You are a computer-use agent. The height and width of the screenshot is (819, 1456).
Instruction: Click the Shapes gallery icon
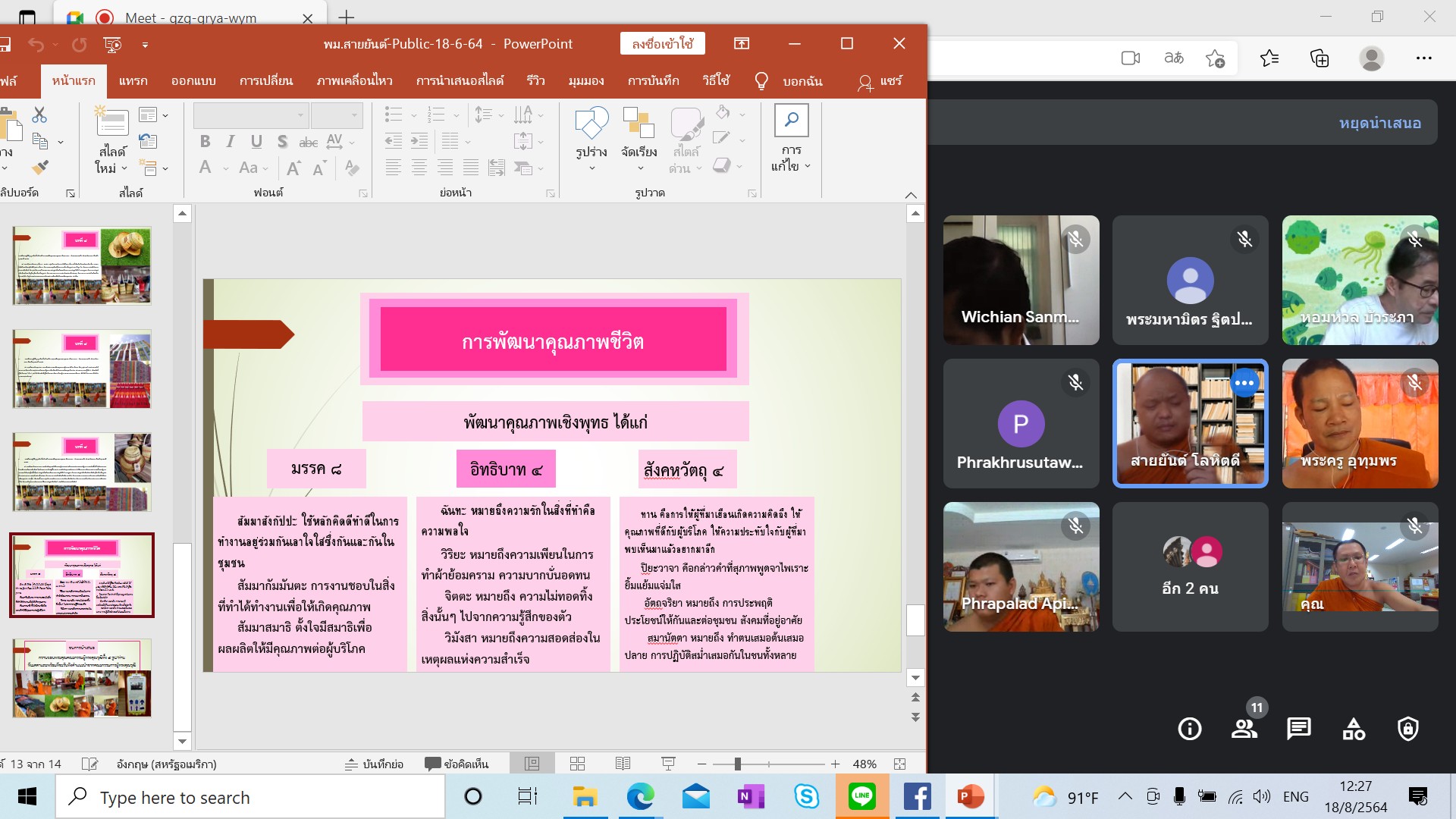591,122
